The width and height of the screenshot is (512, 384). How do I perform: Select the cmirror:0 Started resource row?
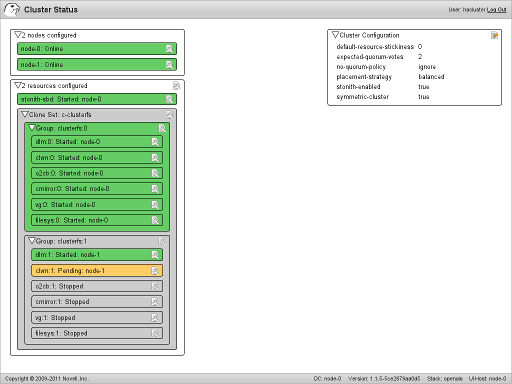pyautogui.click(x=97, y=189)
